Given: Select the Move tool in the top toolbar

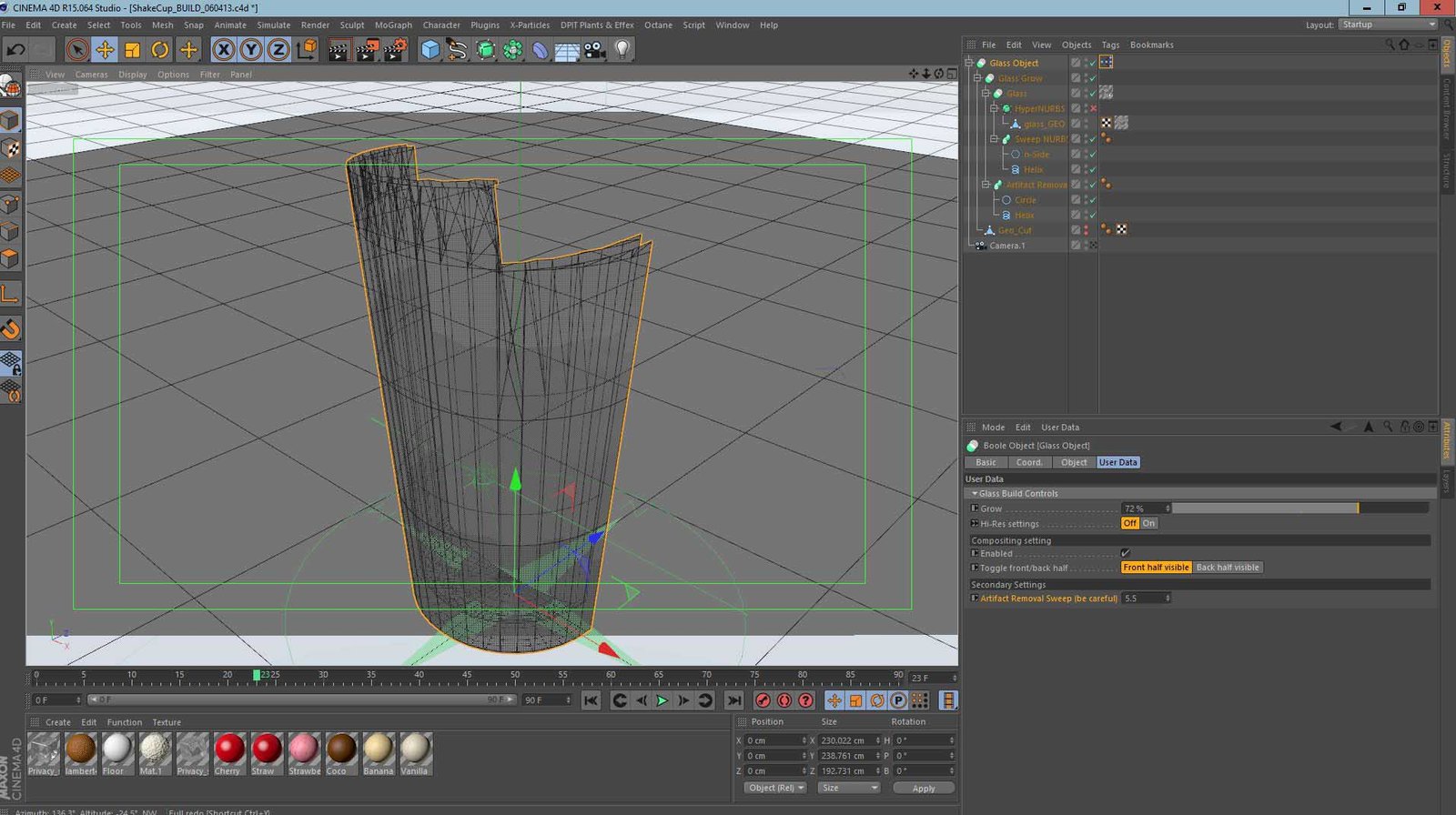Looking at the screenshot, I should pyautogui.click(x=105, y=50).
